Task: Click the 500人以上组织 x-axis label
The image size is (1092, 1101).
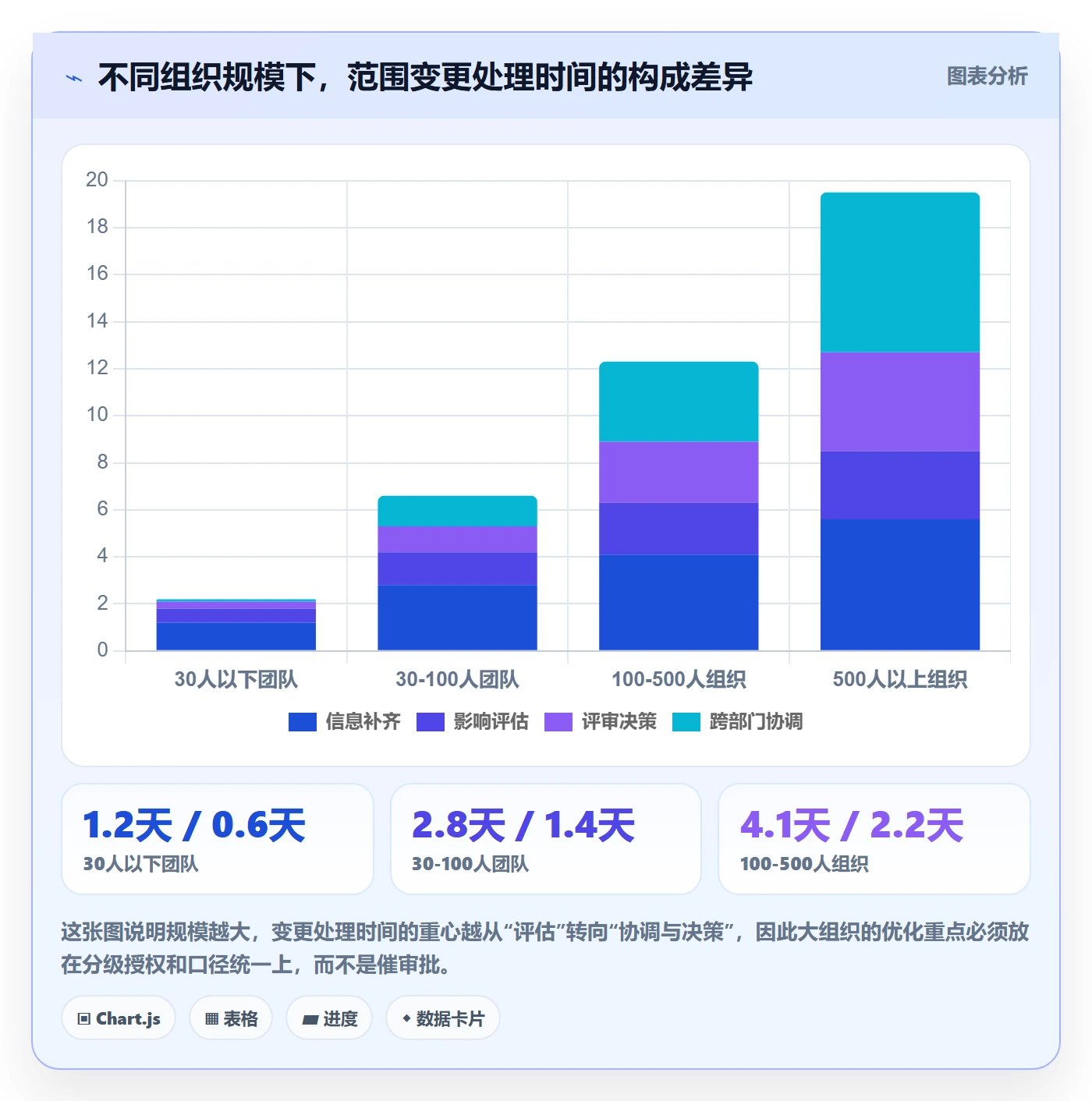Action: [900, 679]
